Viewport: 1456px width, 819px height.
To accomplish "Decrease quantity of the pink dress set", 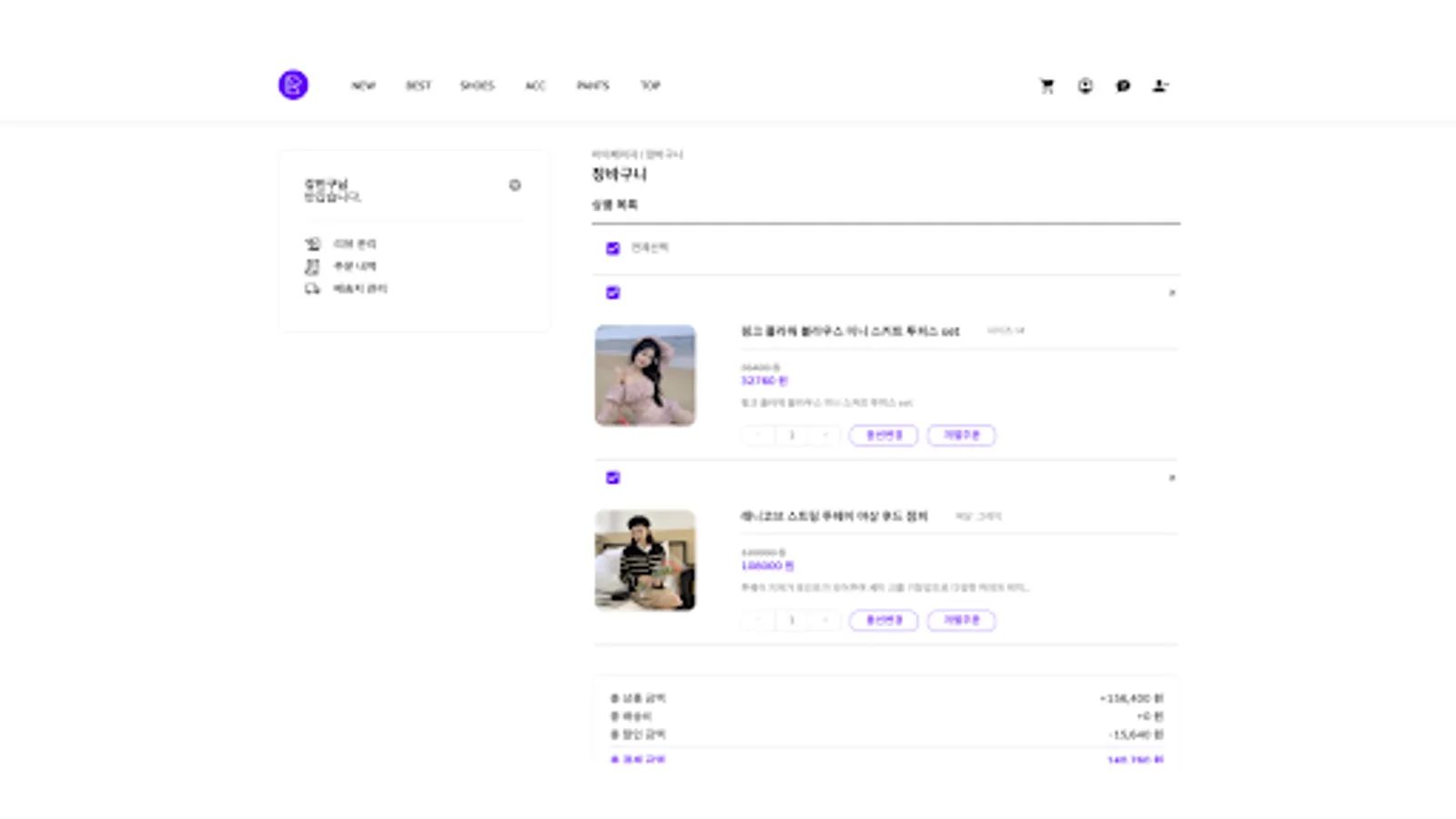I will point(757,435).
